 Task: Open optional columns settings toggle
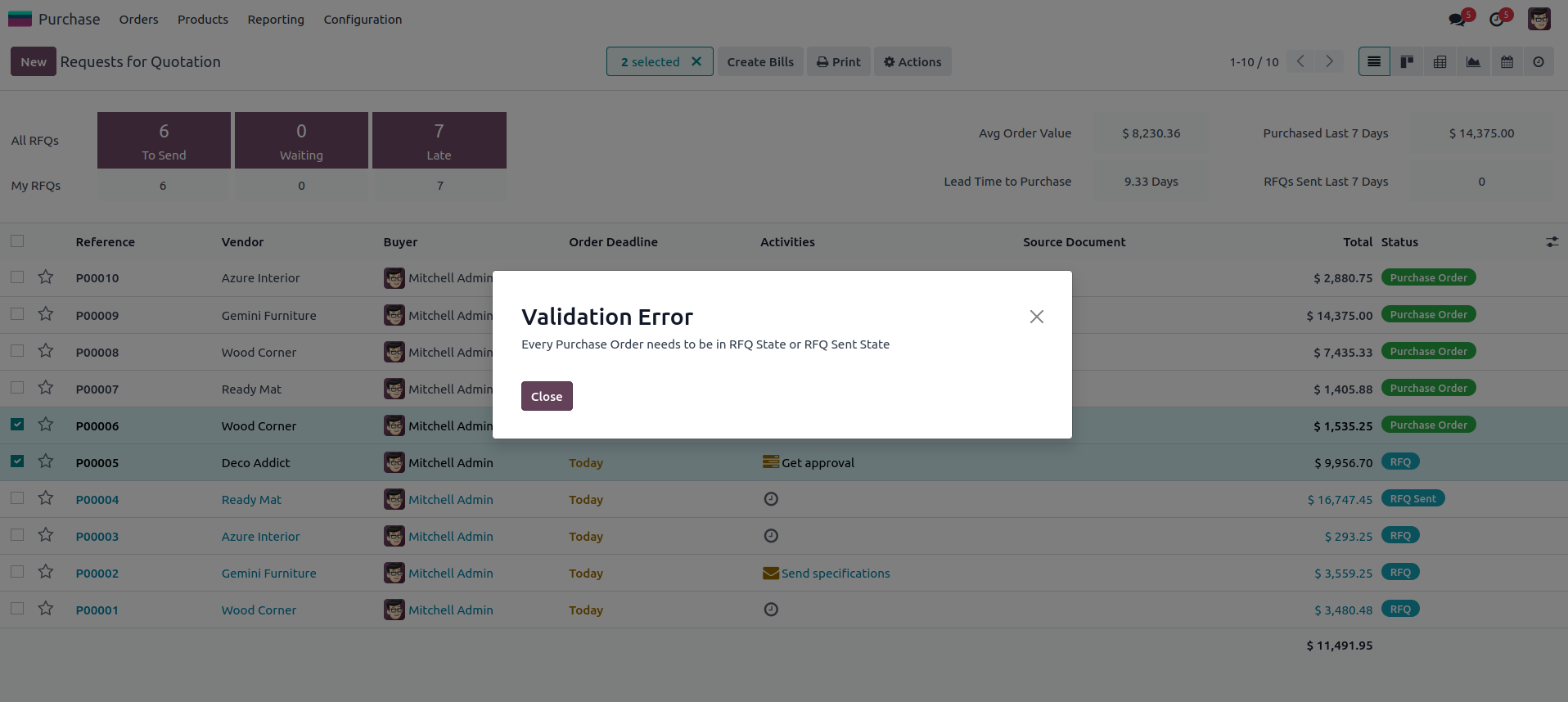[1552, 242]
